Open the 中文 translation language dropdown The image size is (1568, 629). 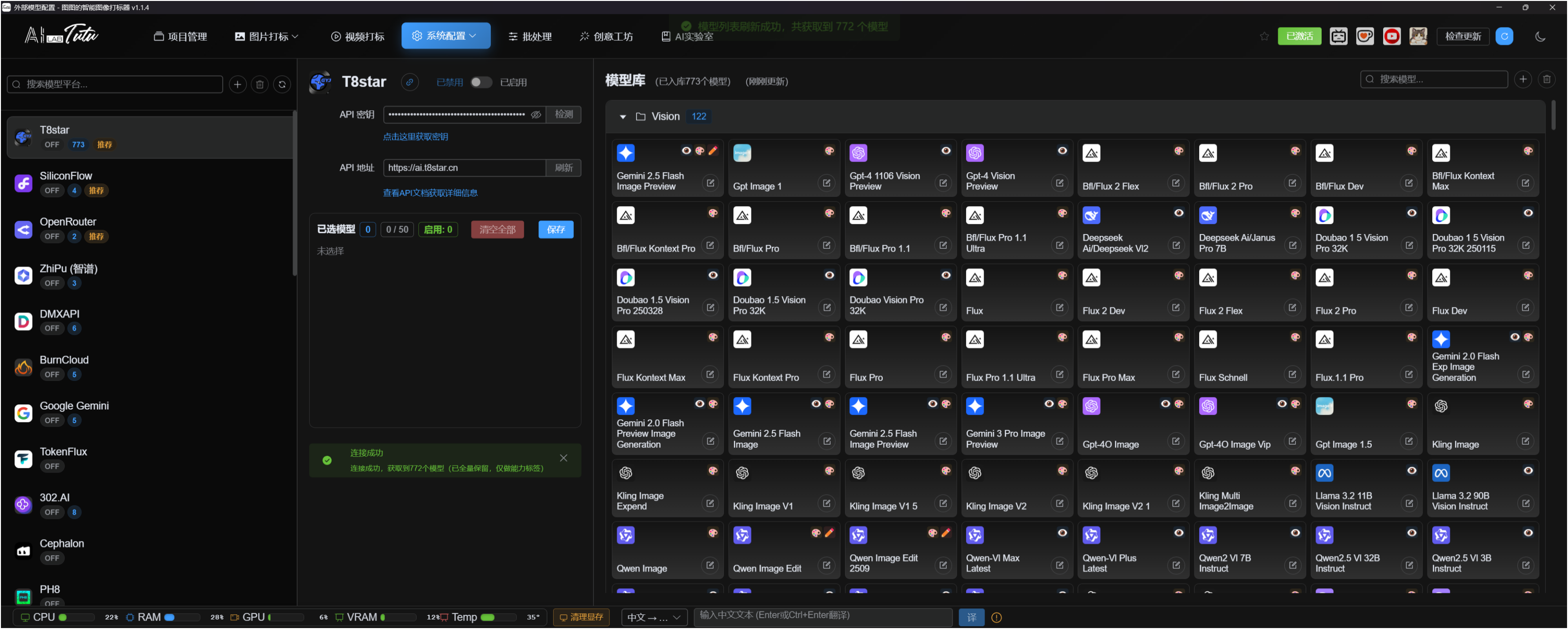(654, 618)
